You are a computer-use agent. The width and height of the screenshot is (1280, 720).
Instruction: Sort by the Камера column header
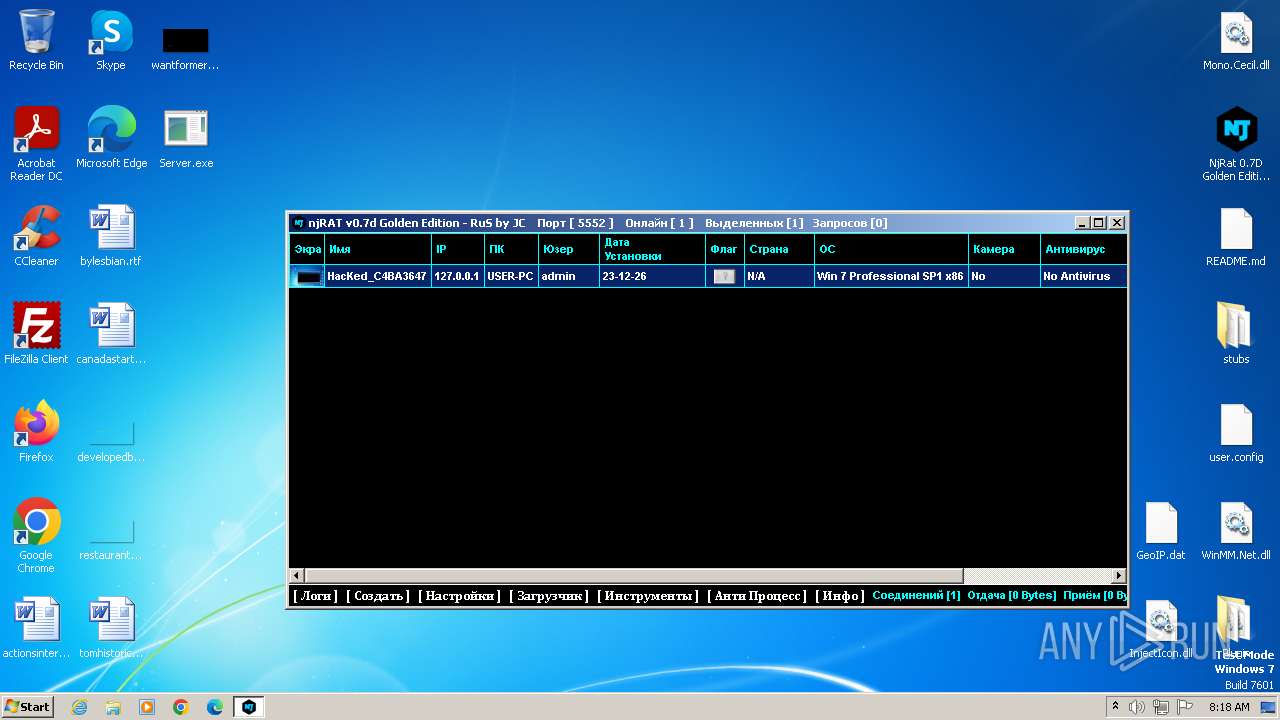1004,249
